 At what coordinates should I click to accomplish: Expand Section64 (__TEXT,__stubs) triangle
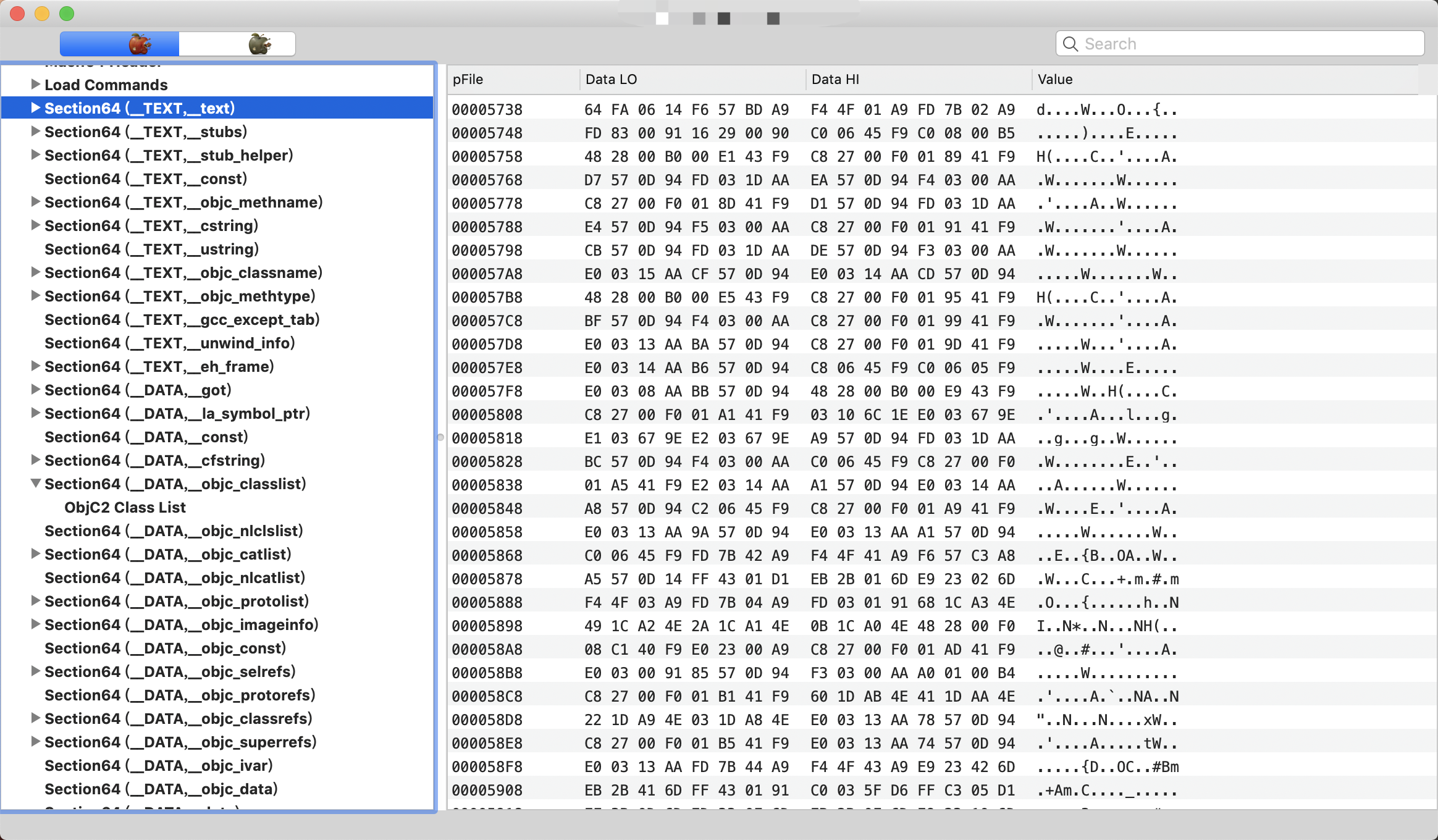click(x=36, y=131)
